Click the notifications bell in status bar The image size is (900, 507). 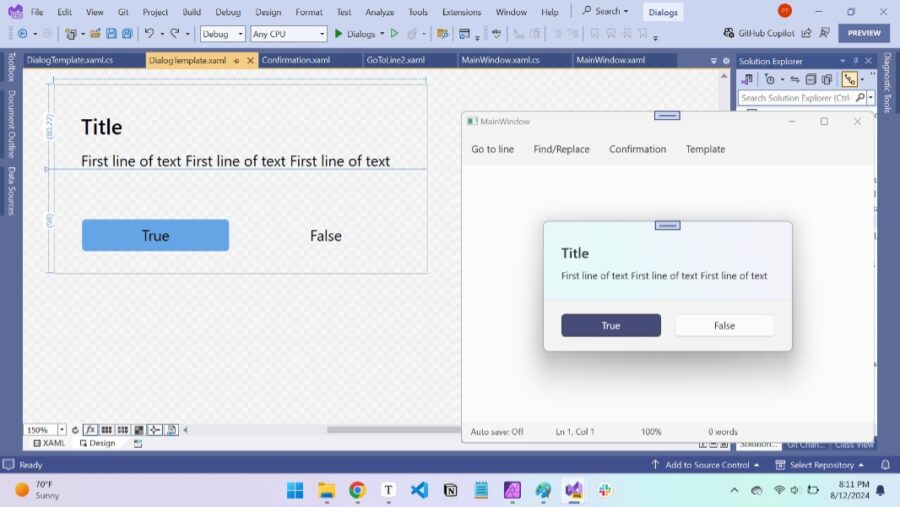click(886, 465)
